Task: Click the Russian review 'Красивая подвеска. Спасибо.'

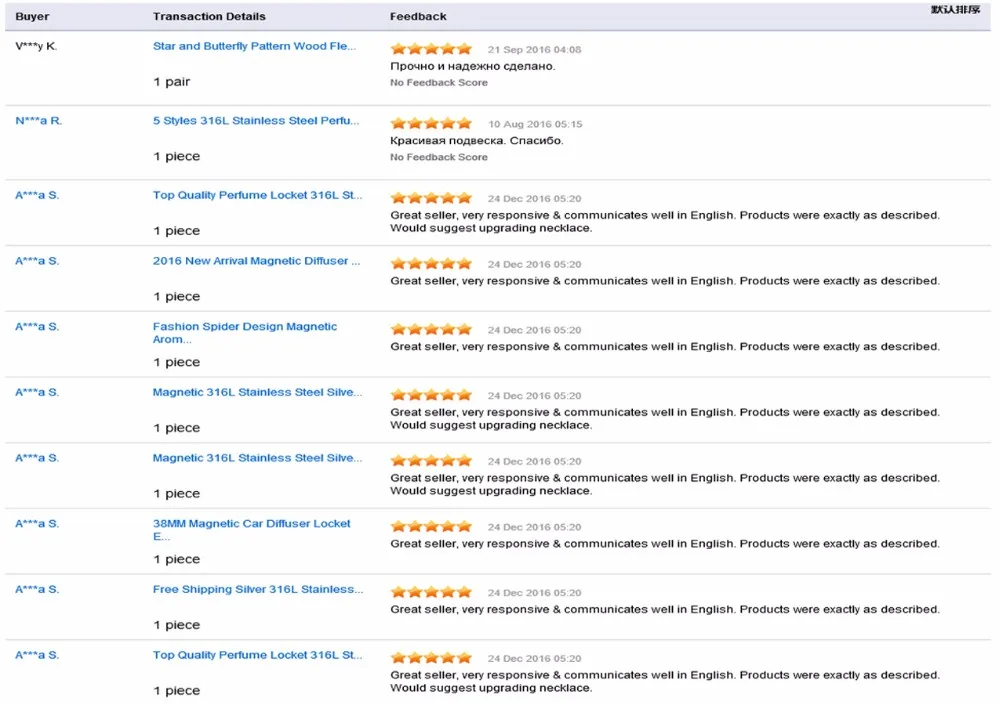Action: [476, 141]
